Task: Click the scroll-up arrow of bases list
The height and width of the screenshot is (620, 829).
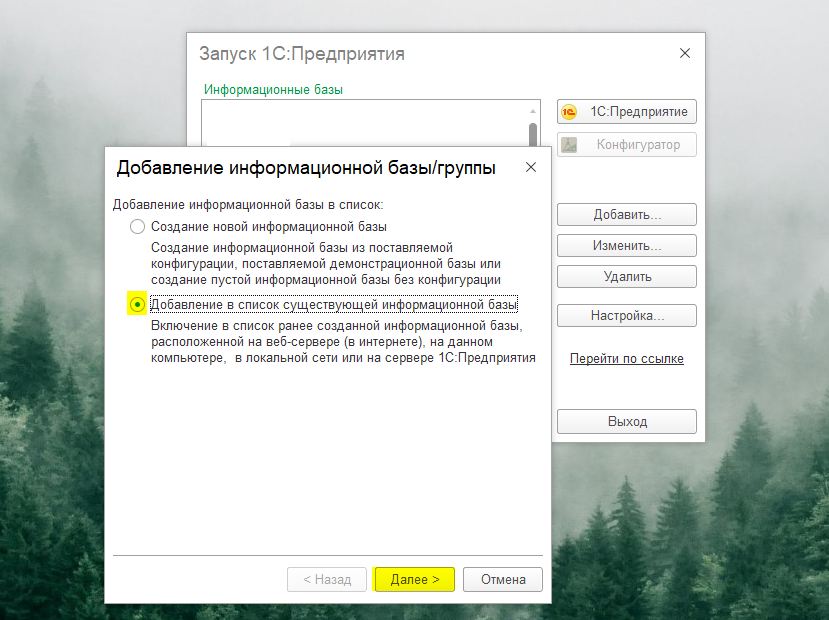Action: pos(533,111)
